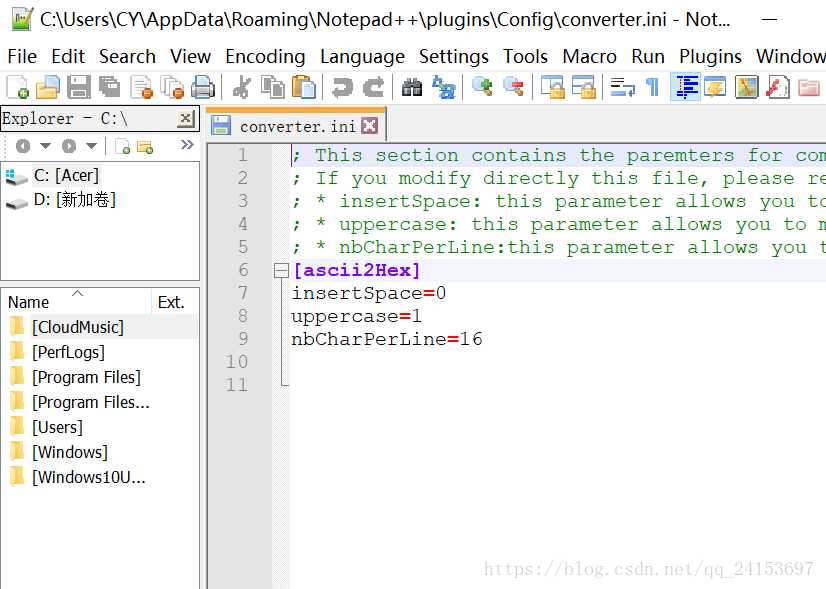Open the Replace dialog icon

pyautogui.click(x=443, y=87)
